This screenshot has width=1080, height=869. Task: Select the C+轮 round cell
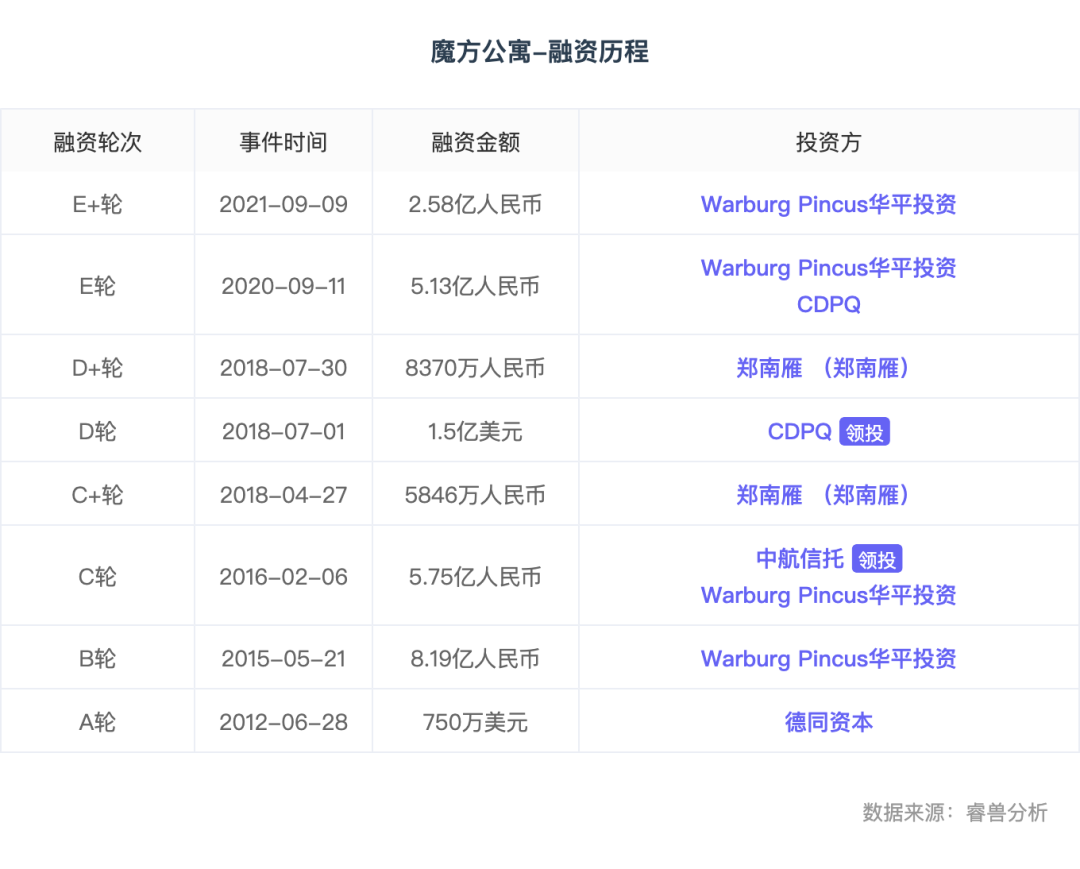point(97,495)
